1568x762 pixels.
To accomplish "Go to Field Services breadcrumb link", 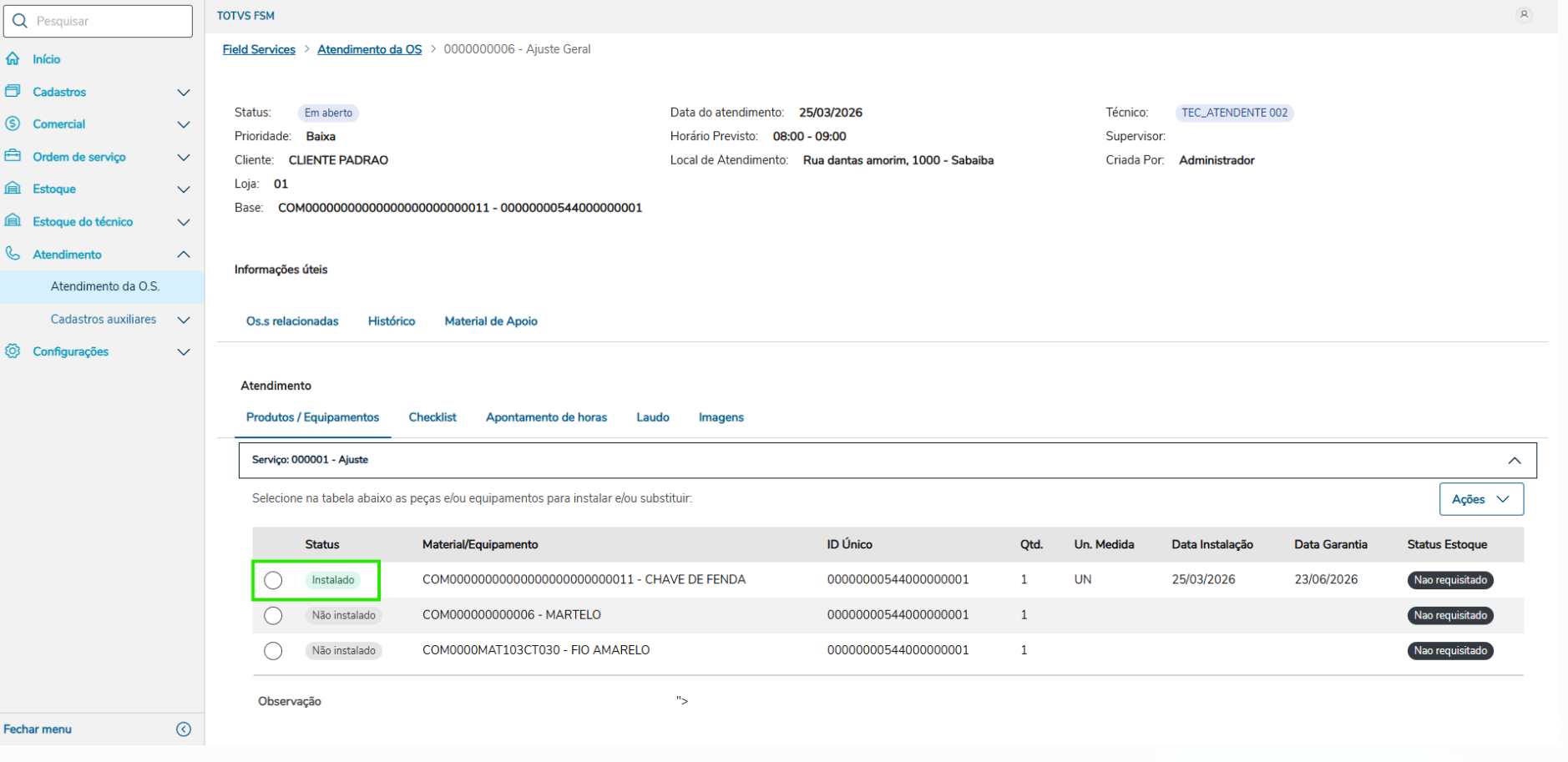I will pos(259,49).
